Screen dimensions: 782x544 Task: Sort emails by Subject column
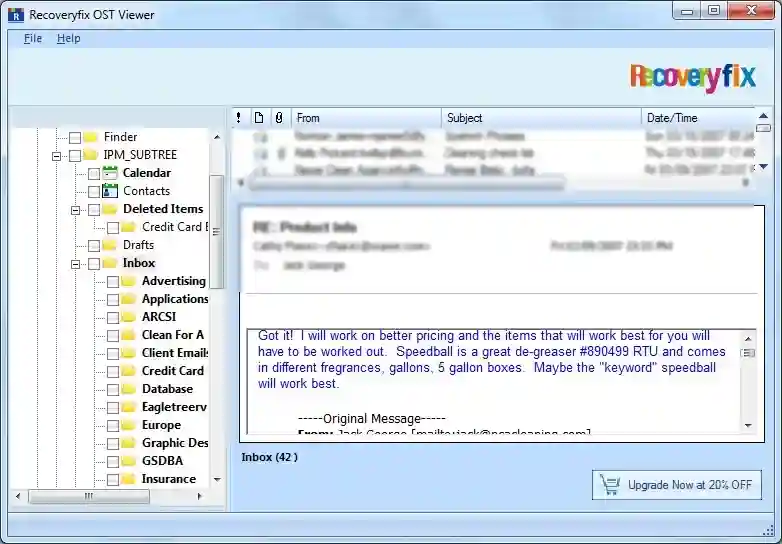point(541,118)
